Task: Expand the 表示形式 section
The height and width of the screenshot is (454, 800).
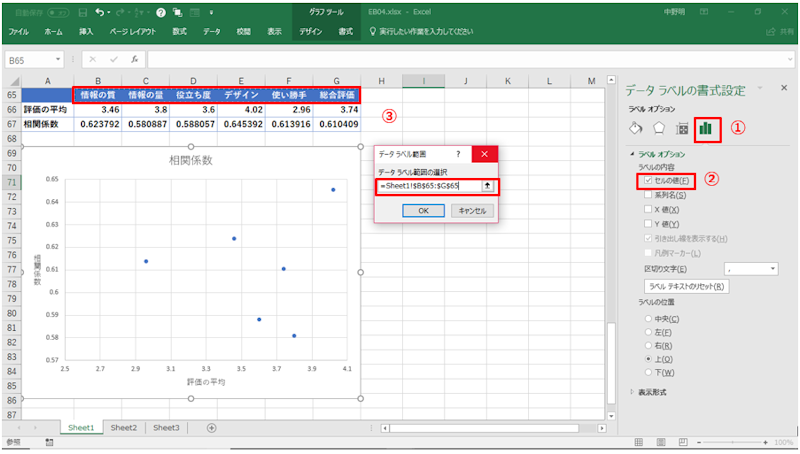Action: coord(633,392)
